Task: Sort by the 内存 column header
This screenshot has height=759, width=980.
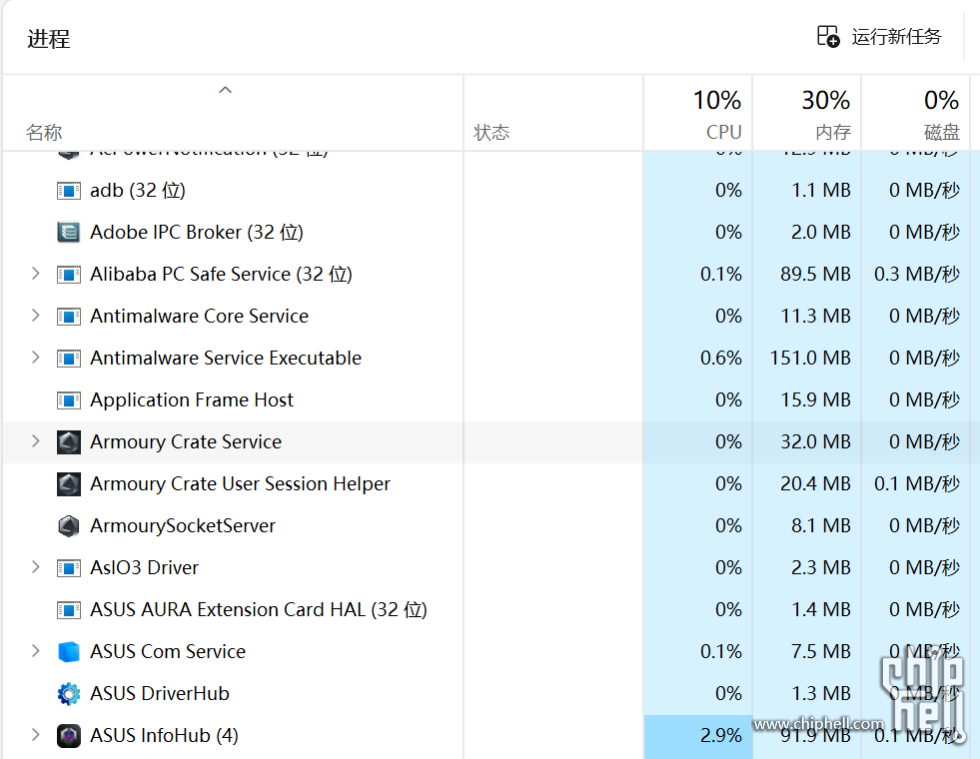Action: 806,113
